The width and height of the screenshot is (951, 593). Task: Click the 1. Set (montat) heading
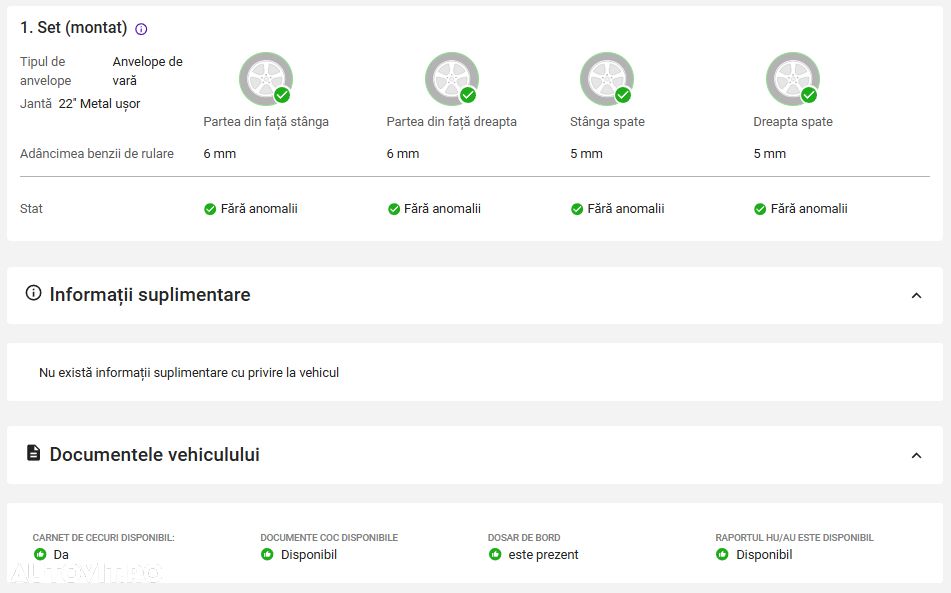(73, 27)
